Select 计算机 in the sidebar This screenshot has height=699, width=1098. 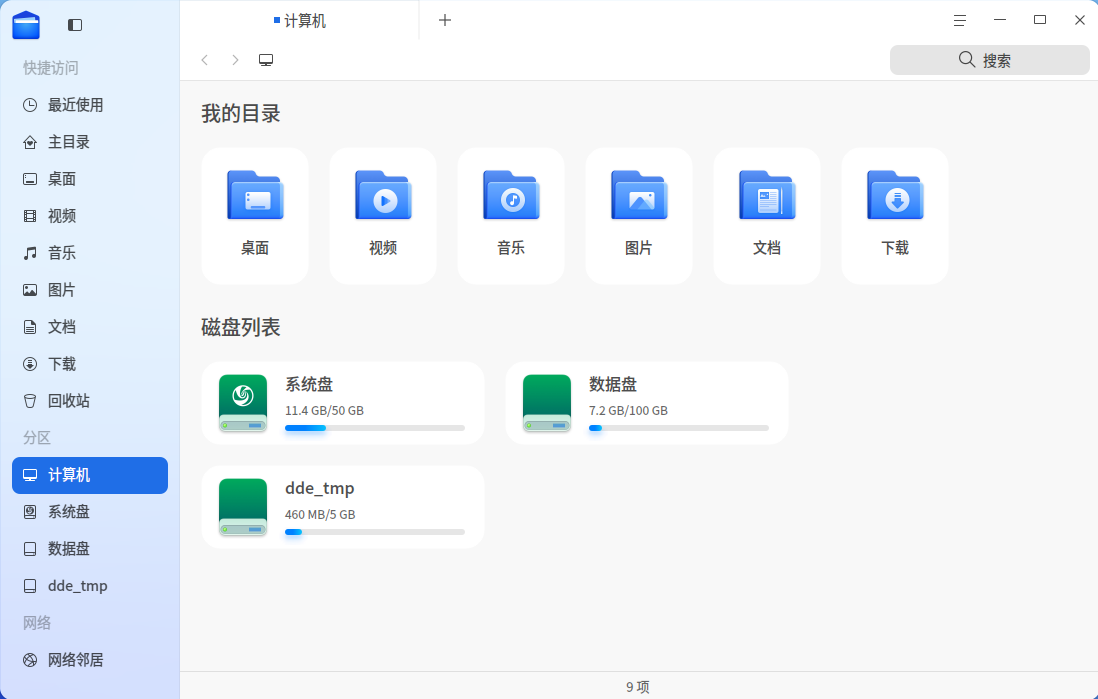pyautogui.click(x=90, y=475)
